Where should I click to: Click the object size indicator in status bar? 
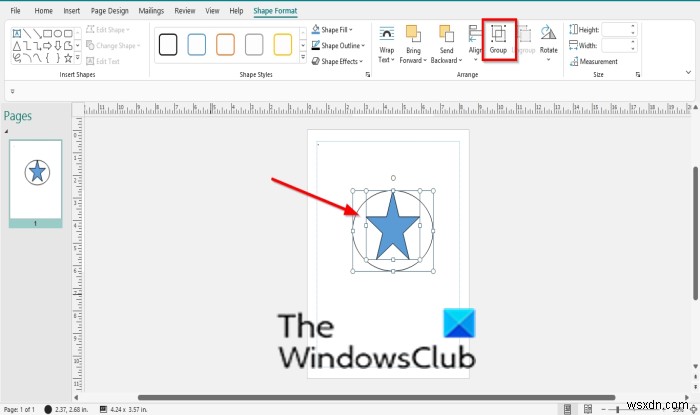pos(123,409)
